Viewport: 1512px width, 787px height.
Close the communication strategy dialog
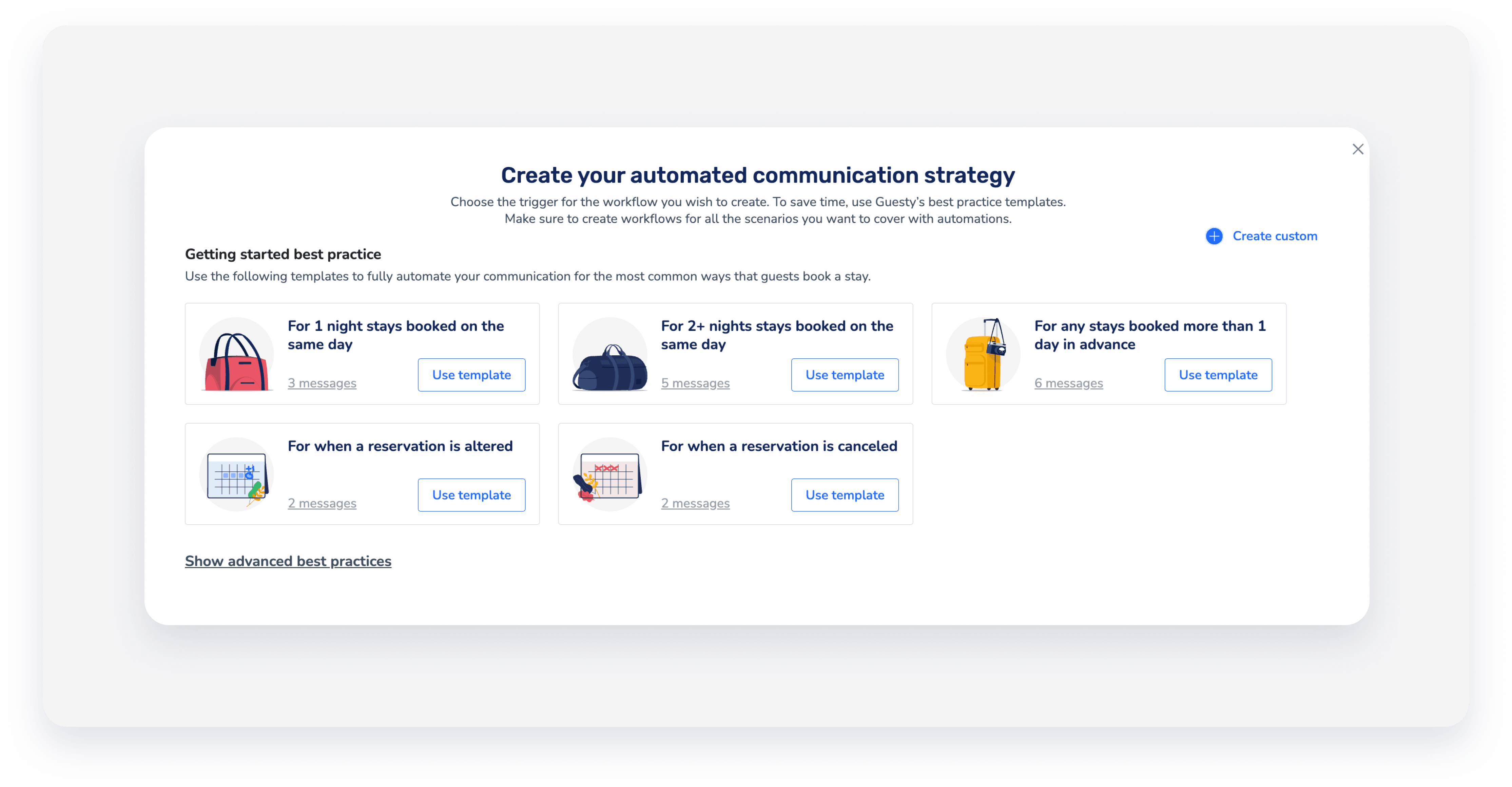click(x=1358, y=149)
